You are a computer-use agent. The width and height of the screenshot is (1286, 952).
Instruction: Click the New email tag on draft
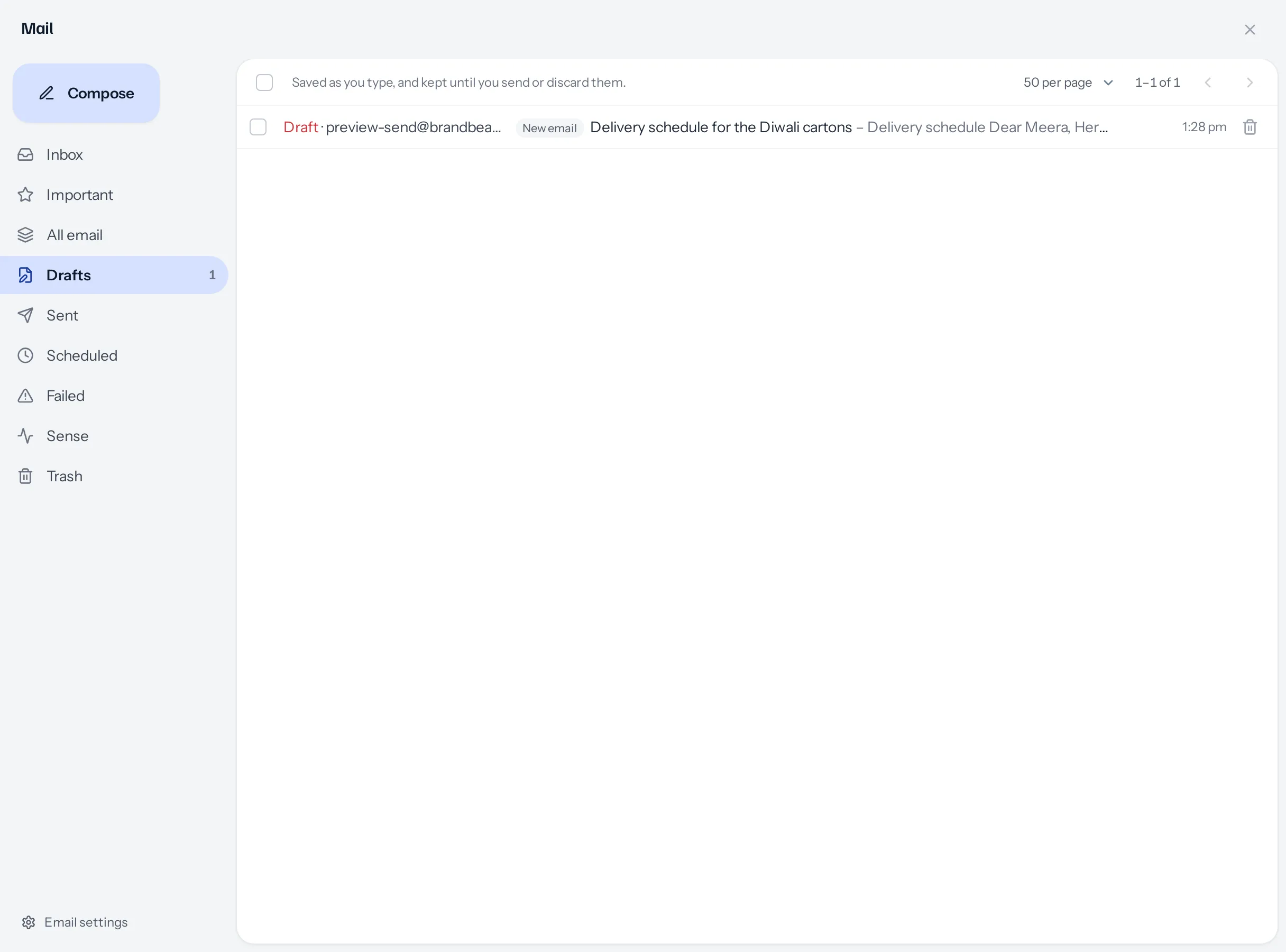[x=549, y=128]
